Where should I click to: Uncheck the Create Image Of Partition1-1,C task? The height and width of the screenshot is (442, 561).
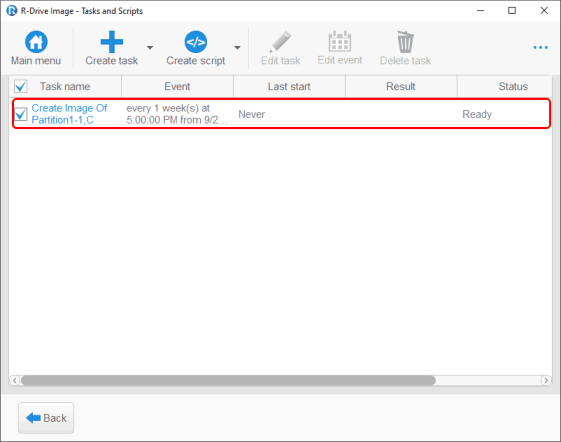click(x=20, y=114)
